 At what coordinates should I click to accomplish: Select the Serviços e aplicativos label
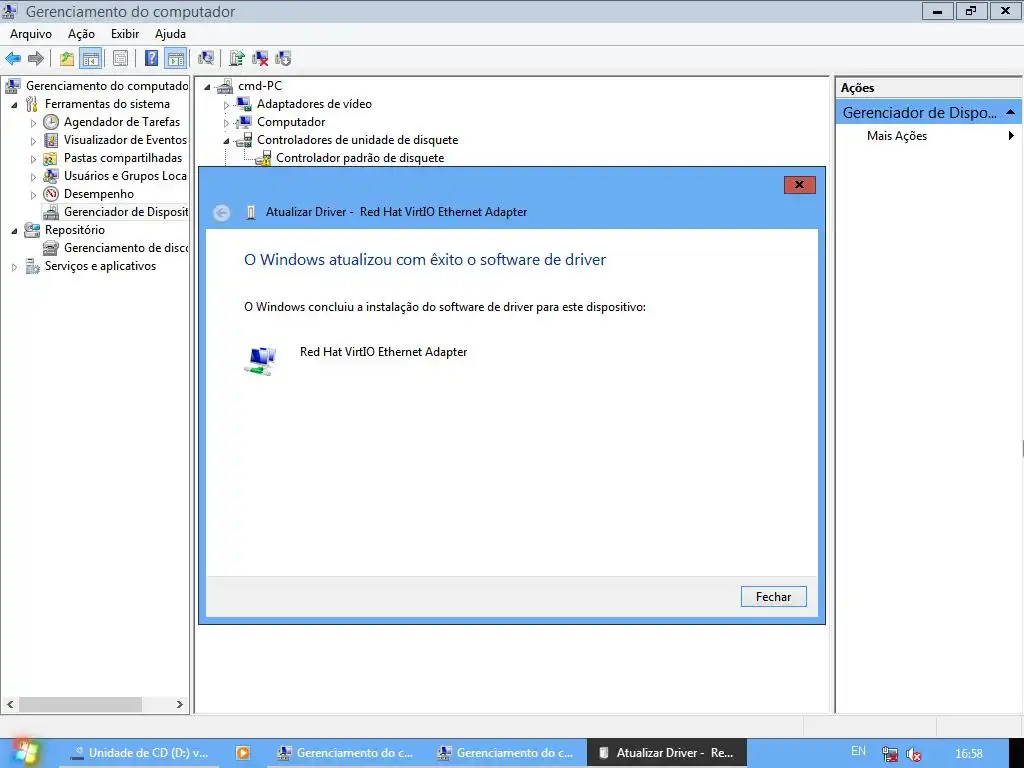point(100,266)
